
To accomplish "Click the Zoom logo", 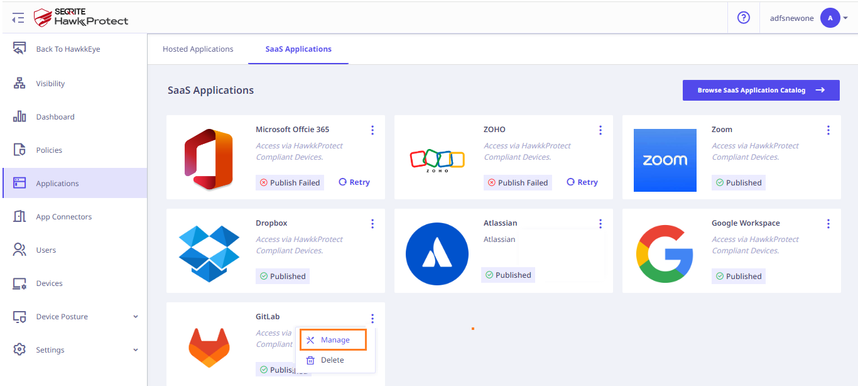I will [665, 160].
